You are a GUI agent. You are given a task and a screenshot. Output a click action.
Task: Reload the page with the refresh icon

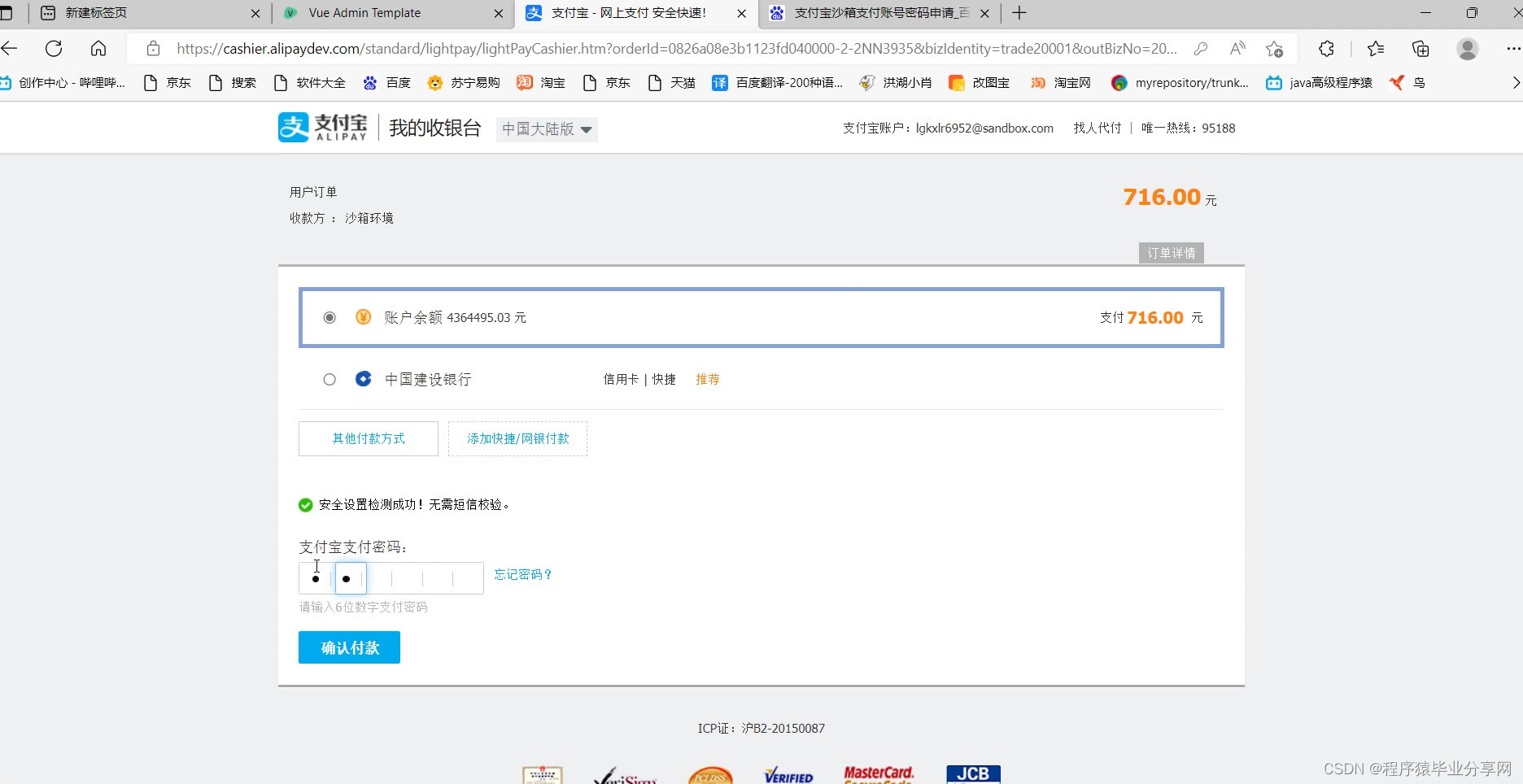(54, 49)
